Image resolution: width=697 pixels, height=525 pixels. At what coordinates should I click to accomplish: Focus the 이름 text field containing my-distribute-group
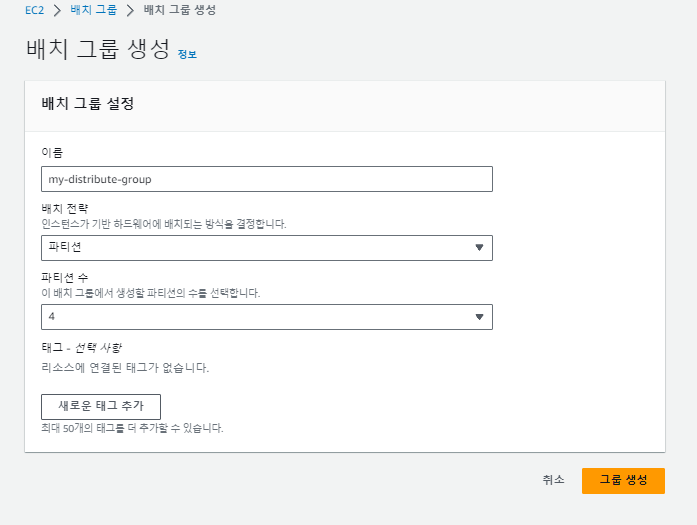[x=267, y=179]
